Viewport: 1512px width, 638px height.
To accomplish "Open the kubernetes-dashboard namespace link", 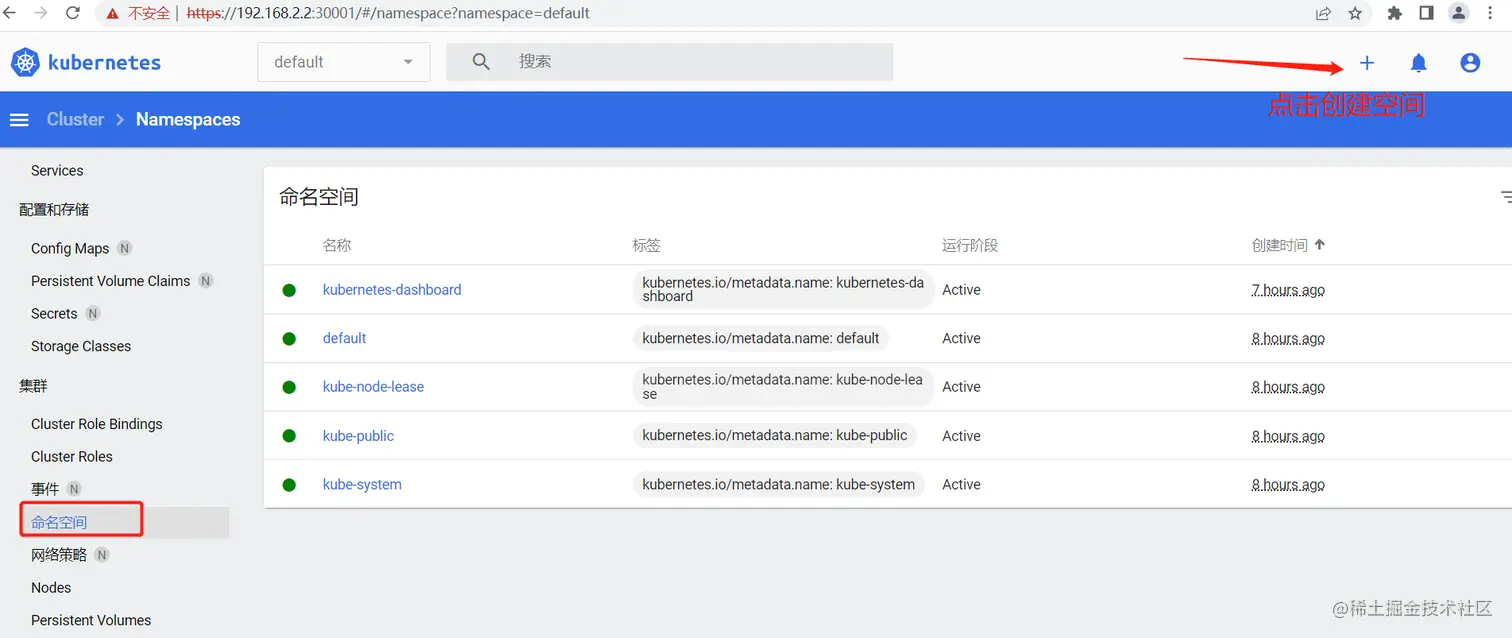I will coord(392,290).
